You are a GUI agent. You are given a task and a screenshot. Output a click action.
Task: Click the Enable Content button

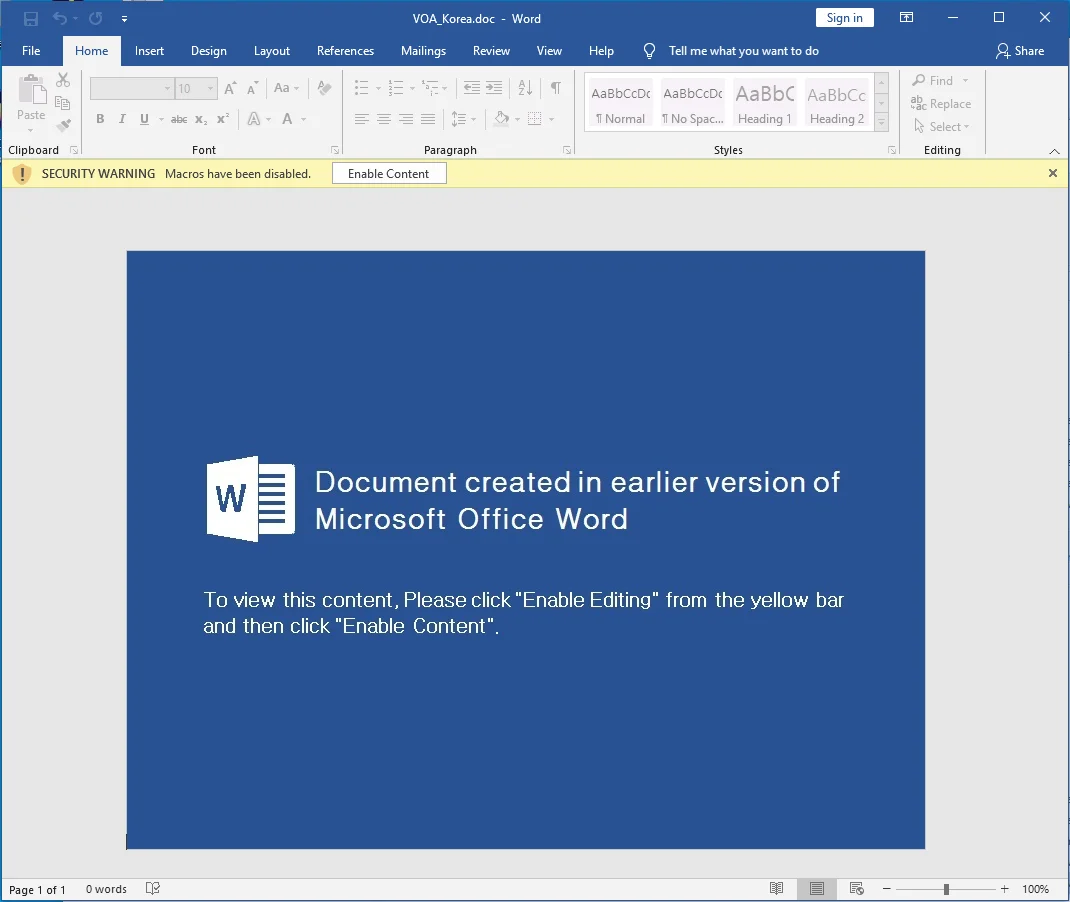[389, 174]
